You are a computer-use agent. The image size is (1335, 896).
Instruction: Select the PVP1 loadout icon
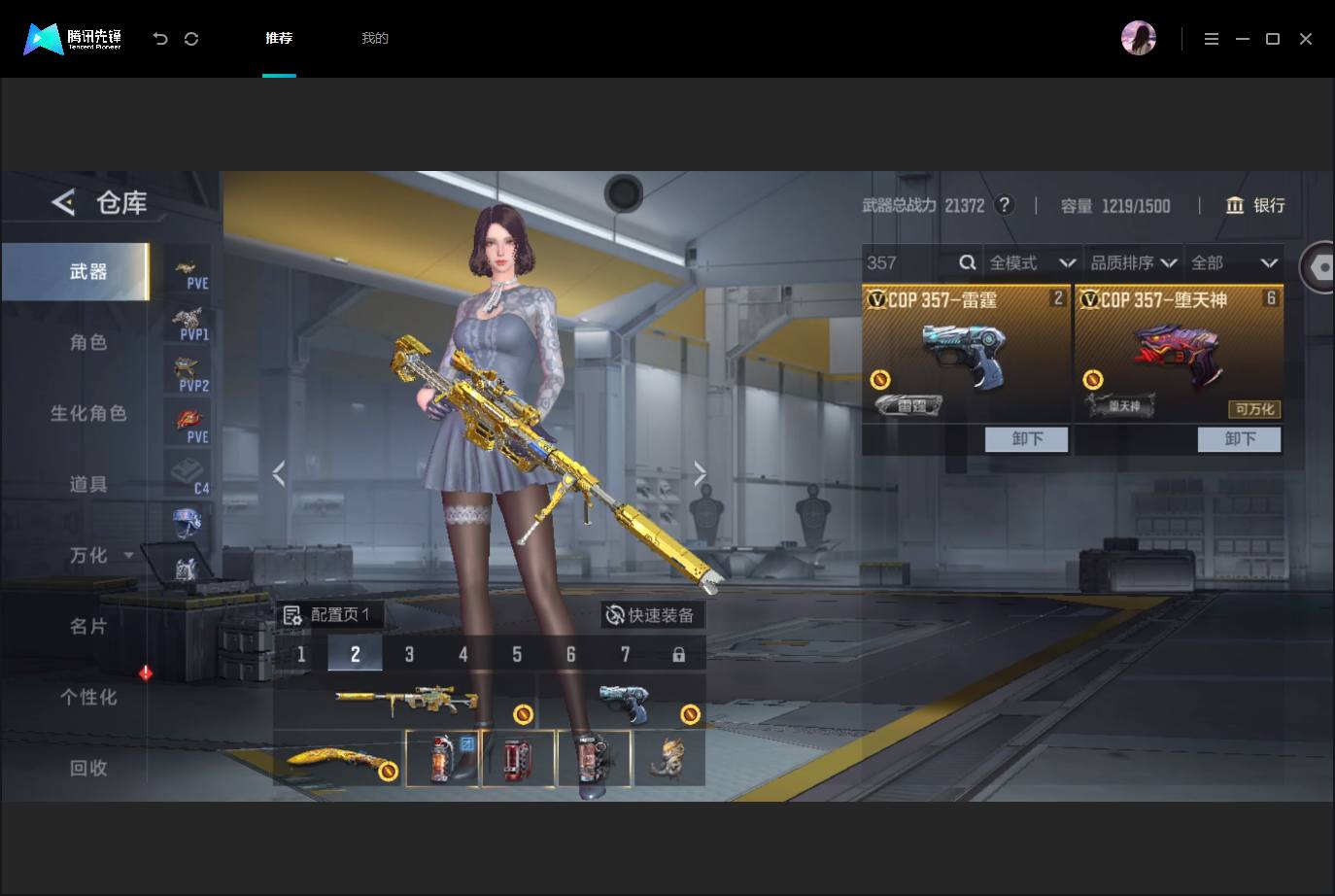(x=188, y=324)
